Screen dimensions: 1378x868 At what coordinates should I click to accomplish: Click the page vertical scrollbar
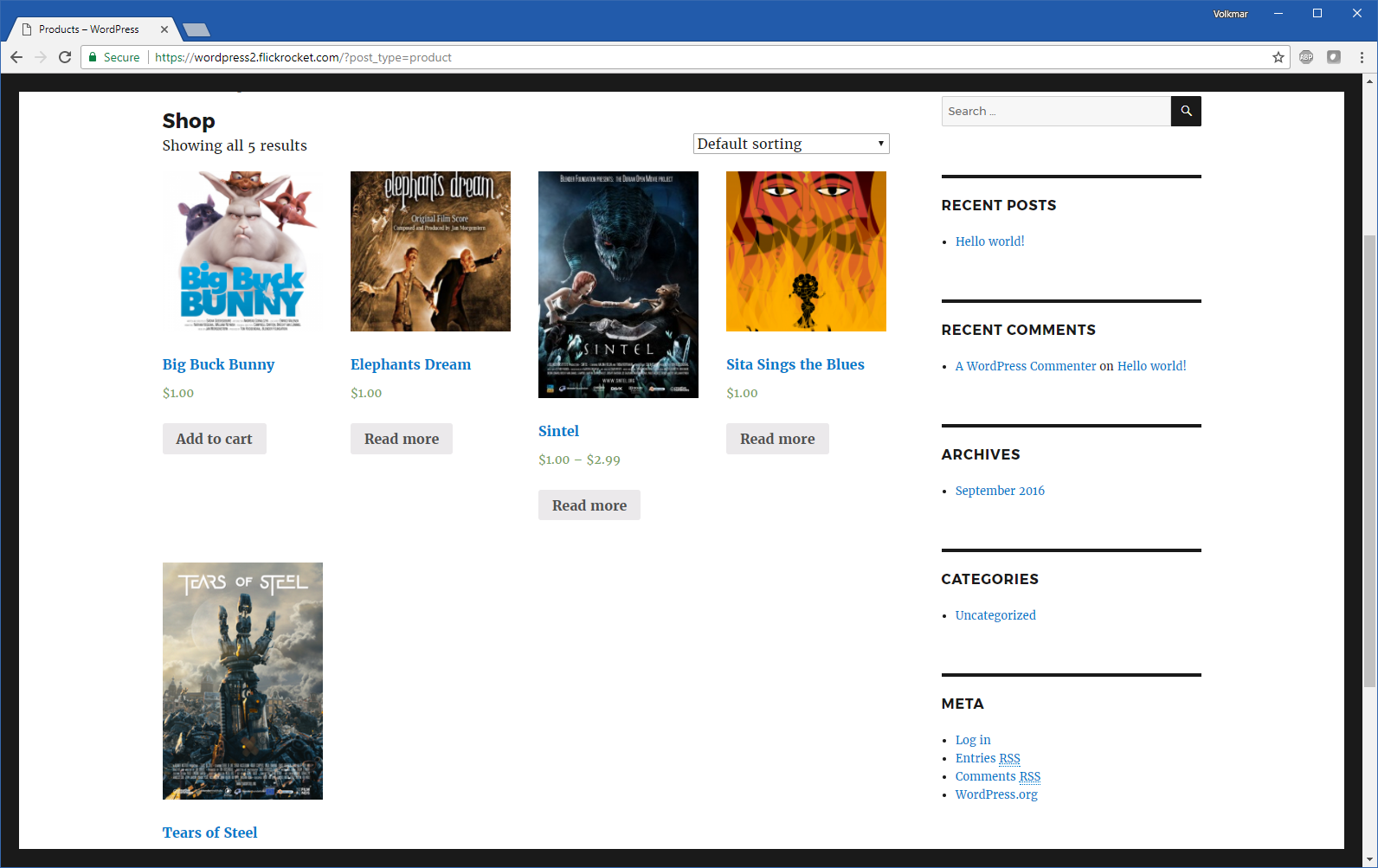pyautogui.click(x=1369, y=459)
